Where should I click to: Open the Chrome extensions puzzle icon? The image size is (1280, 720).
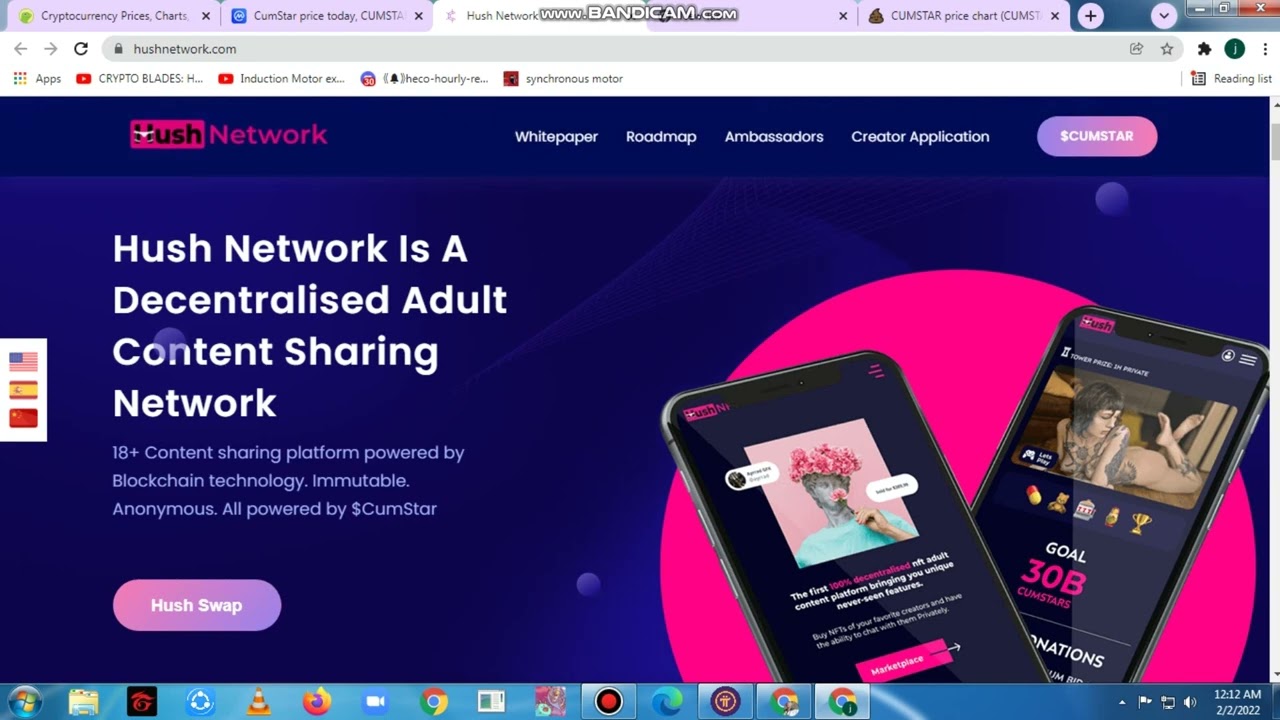(x=1204, y=48)
